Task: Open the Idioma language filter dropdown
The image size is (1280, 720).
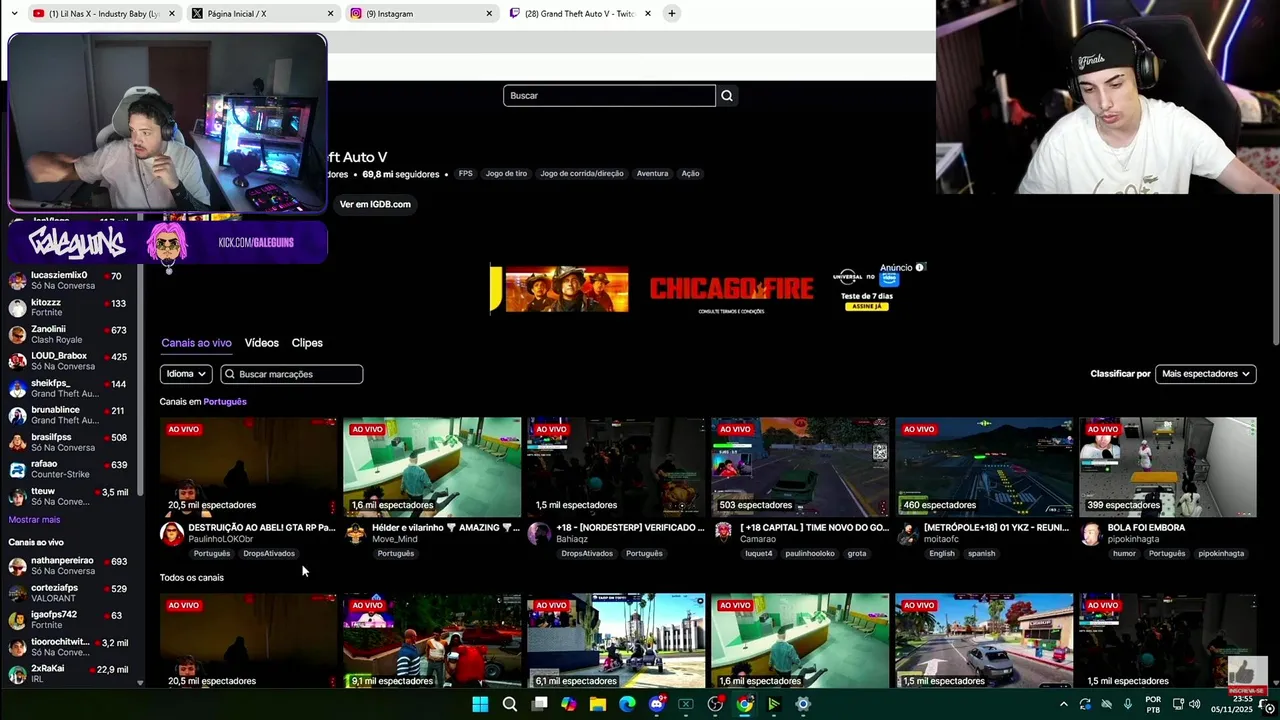Action: (185, 374)
